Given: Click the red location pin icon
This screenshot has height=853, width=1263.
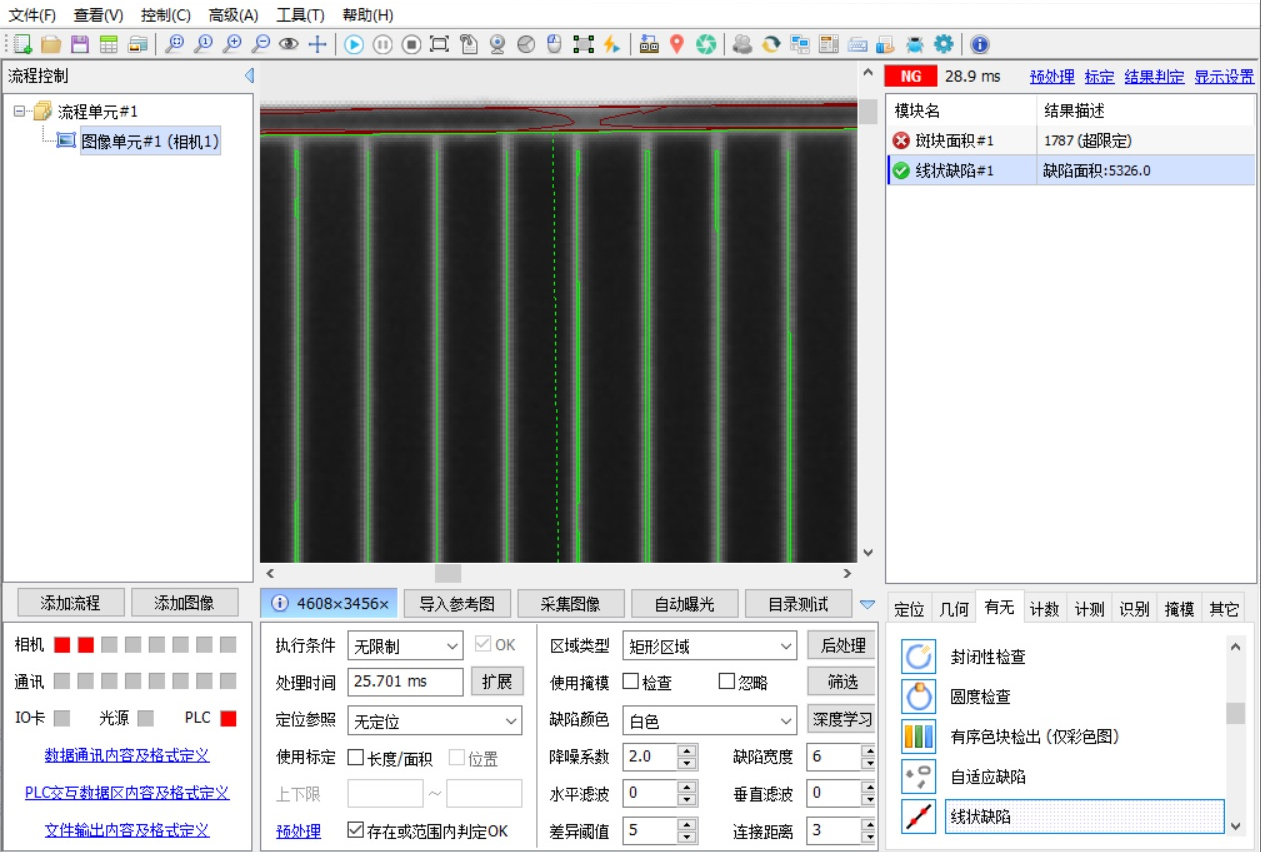Looking at the screenshot, I should 677,44.
